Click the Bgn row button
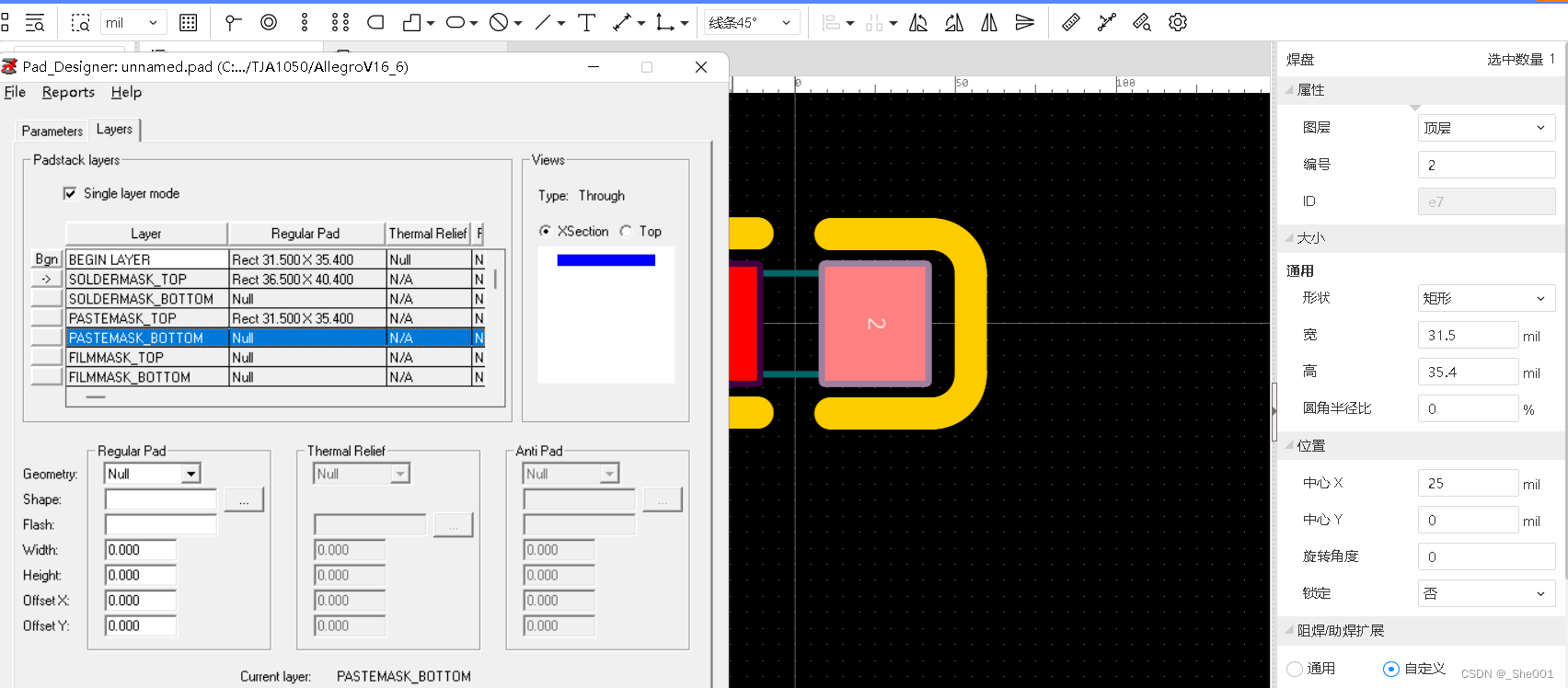 [x=46, y=259]
